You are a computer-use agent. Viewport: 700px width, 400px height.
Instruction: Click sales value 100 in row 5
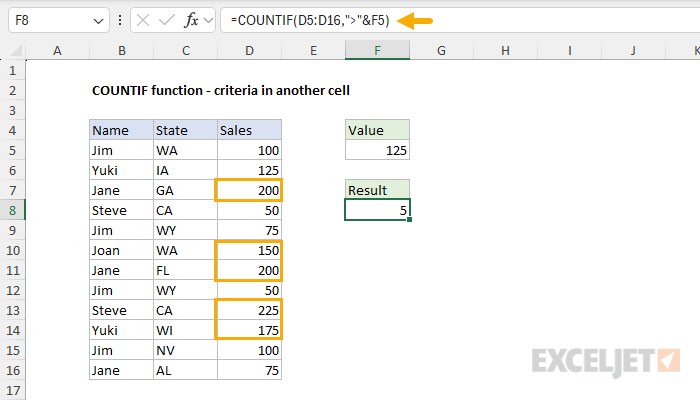pos(250,150)
